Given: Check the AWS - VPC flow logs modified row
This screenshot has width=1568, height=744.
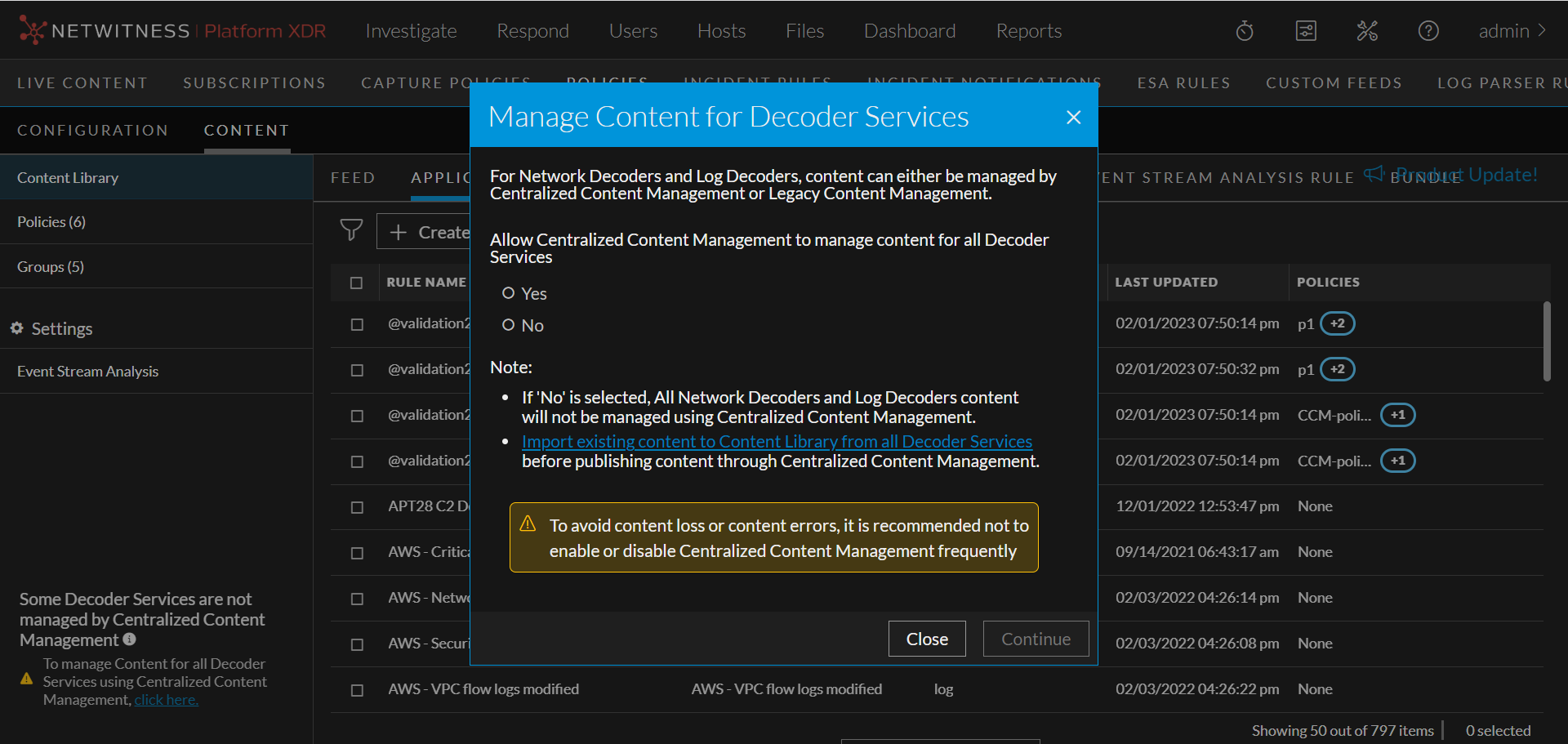Looking at the screenshot, I should coord(357,690).
